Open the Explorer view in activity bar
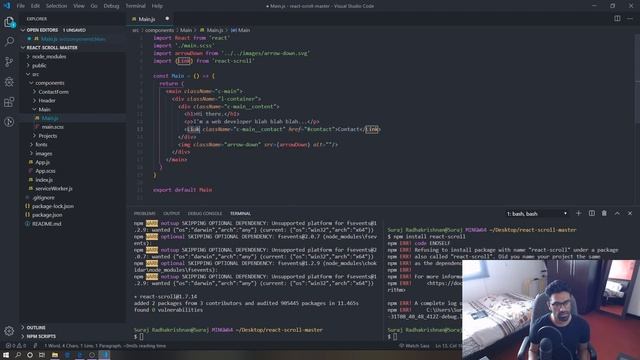Screen dimensions: 640x360 coord(9,22)
